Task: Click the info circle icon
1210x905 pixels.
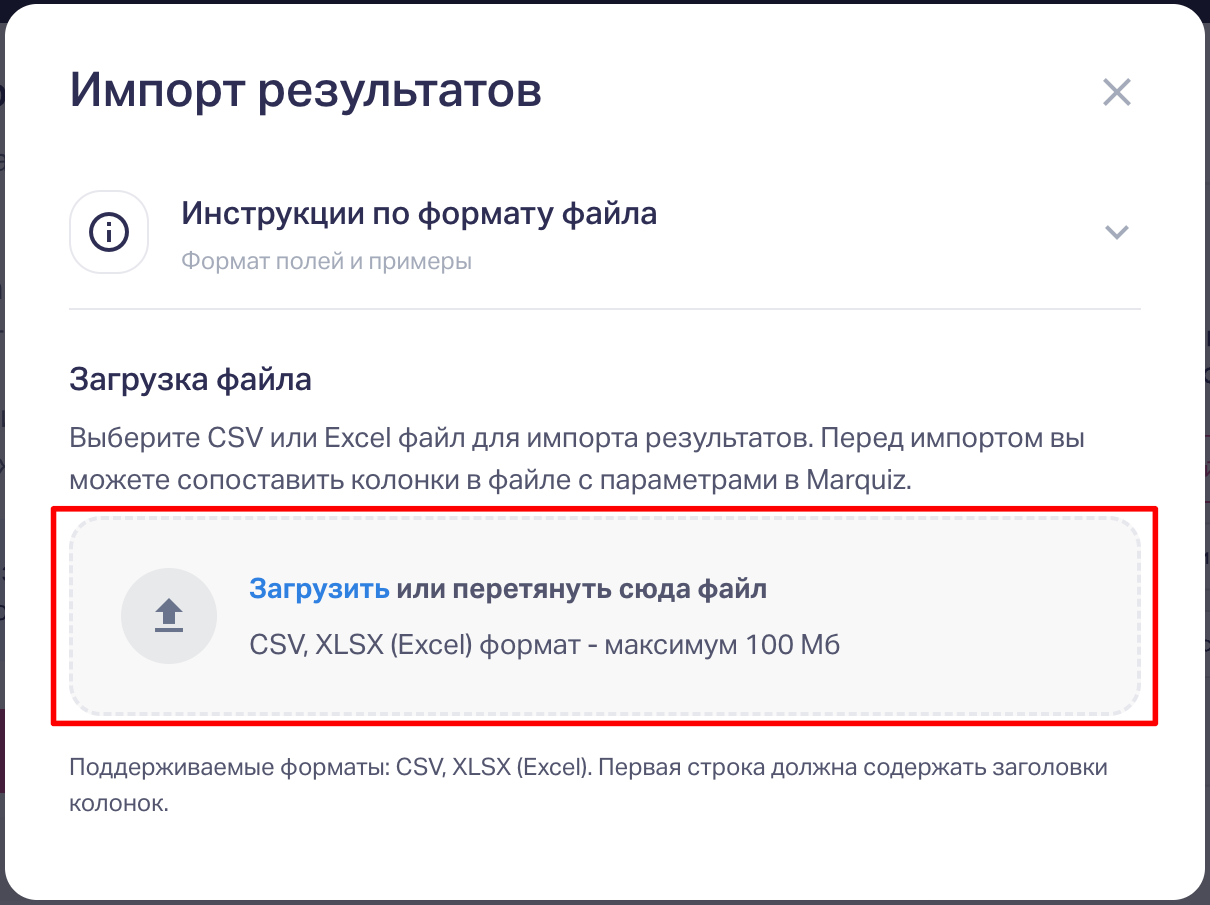Action: 109,232
